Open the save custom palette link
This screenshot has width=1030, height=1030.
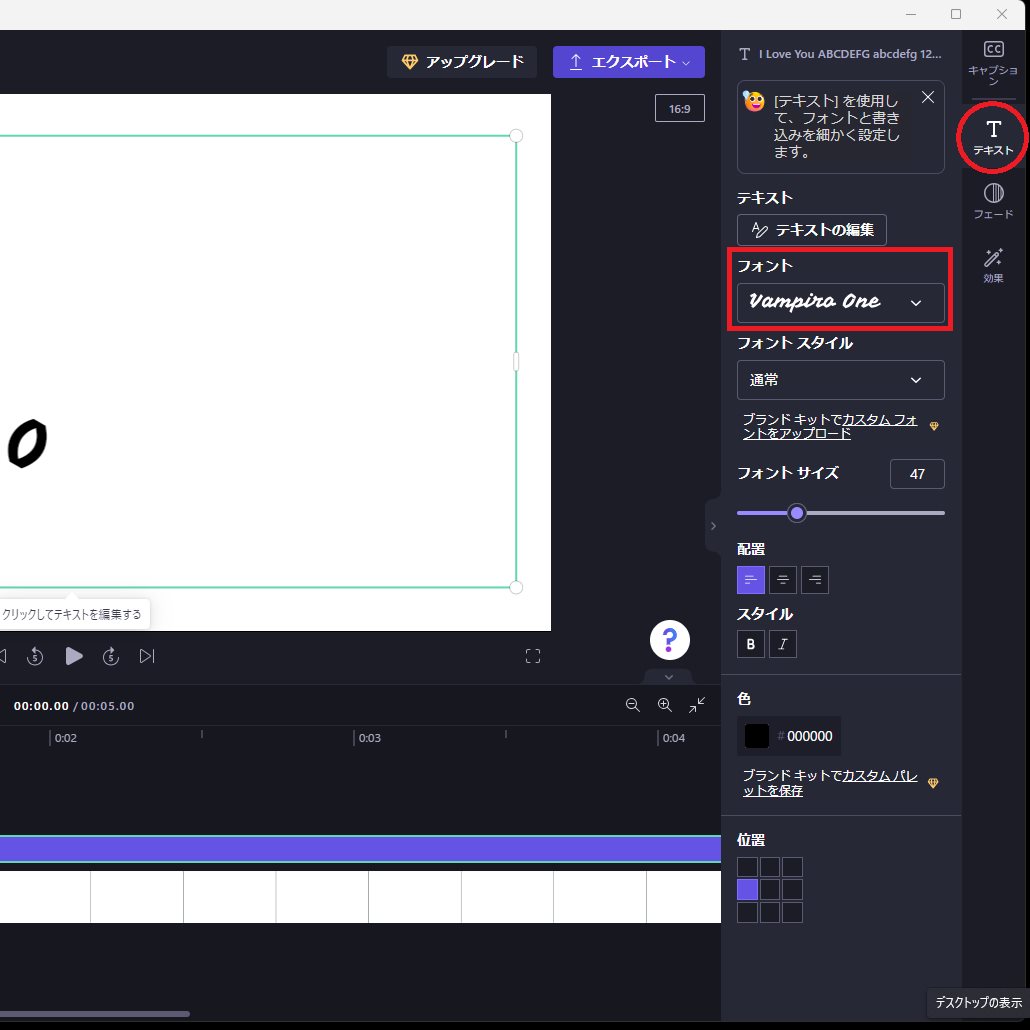[830, 783]
